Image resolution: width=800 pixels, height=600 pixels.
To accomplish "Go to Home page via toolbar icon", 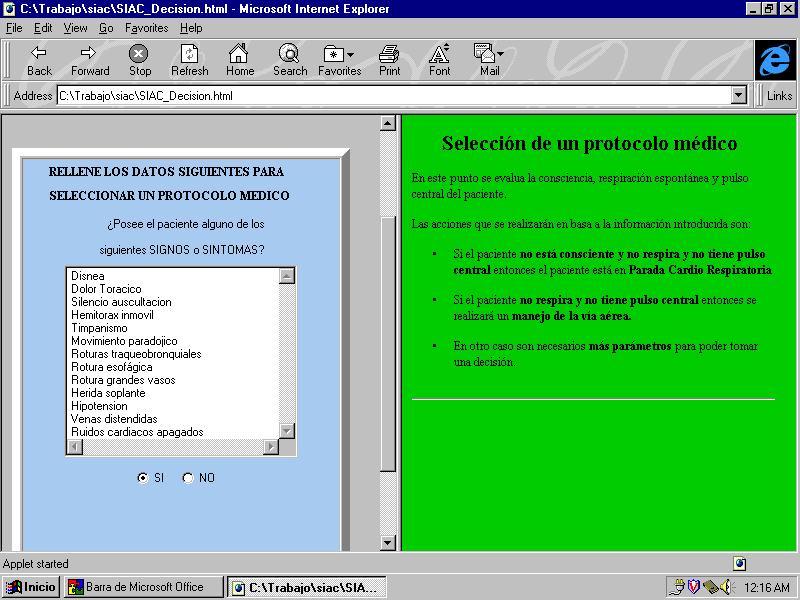I will point(239,53).
